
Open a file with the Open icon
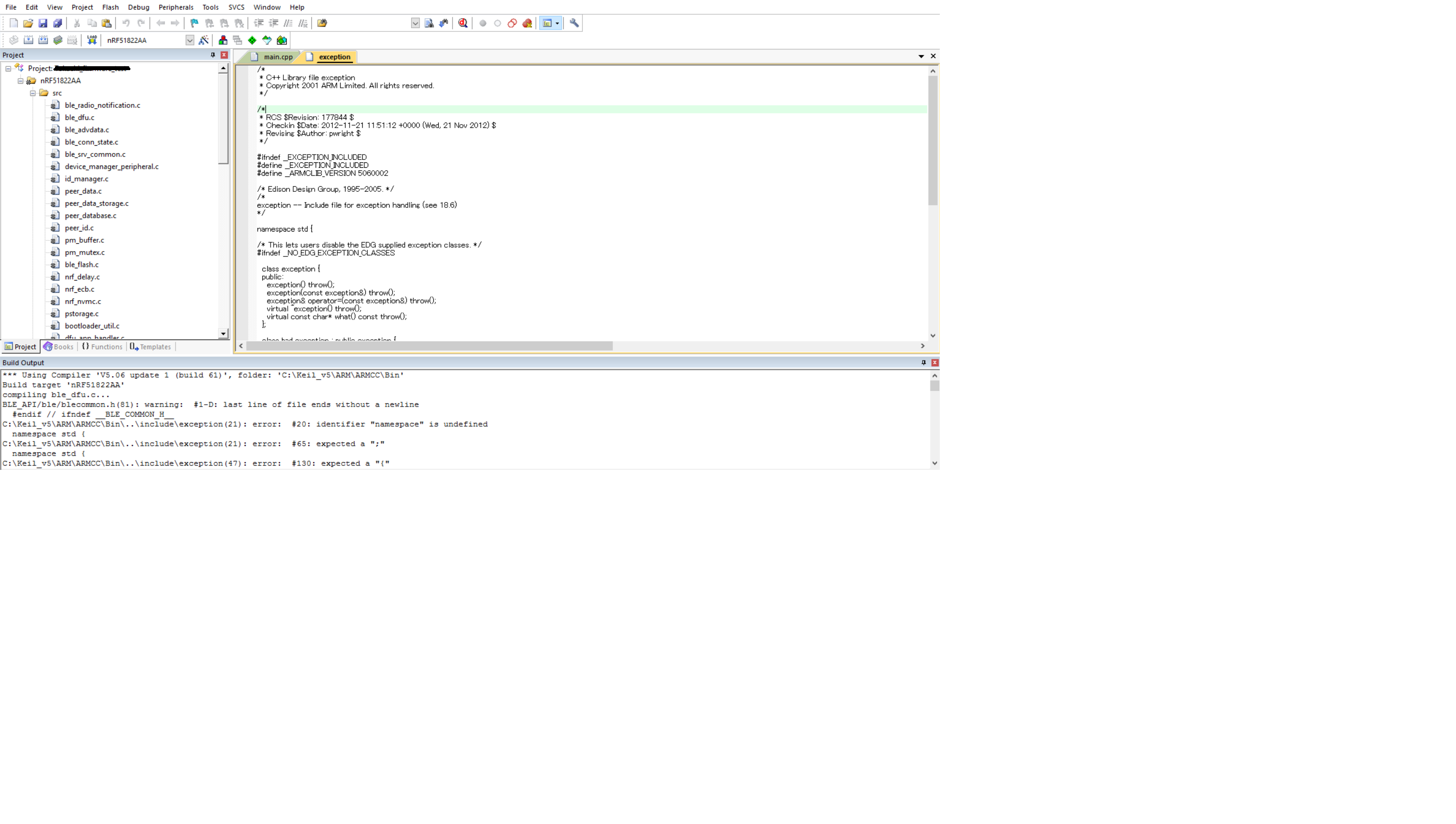28,23
